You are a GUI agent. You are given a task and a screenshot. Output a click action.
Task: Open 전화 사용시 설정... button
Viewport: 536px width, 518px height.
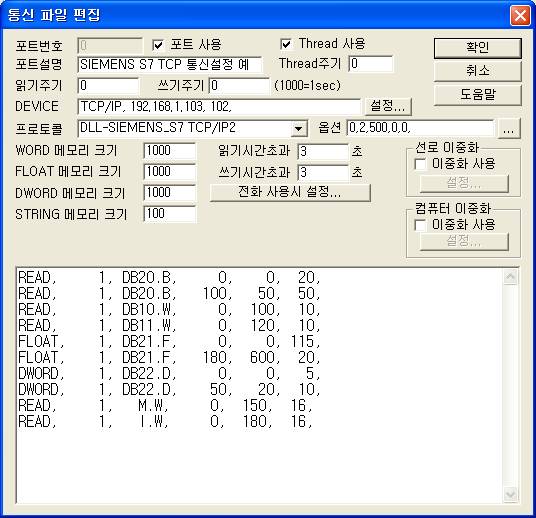point(290,192)
